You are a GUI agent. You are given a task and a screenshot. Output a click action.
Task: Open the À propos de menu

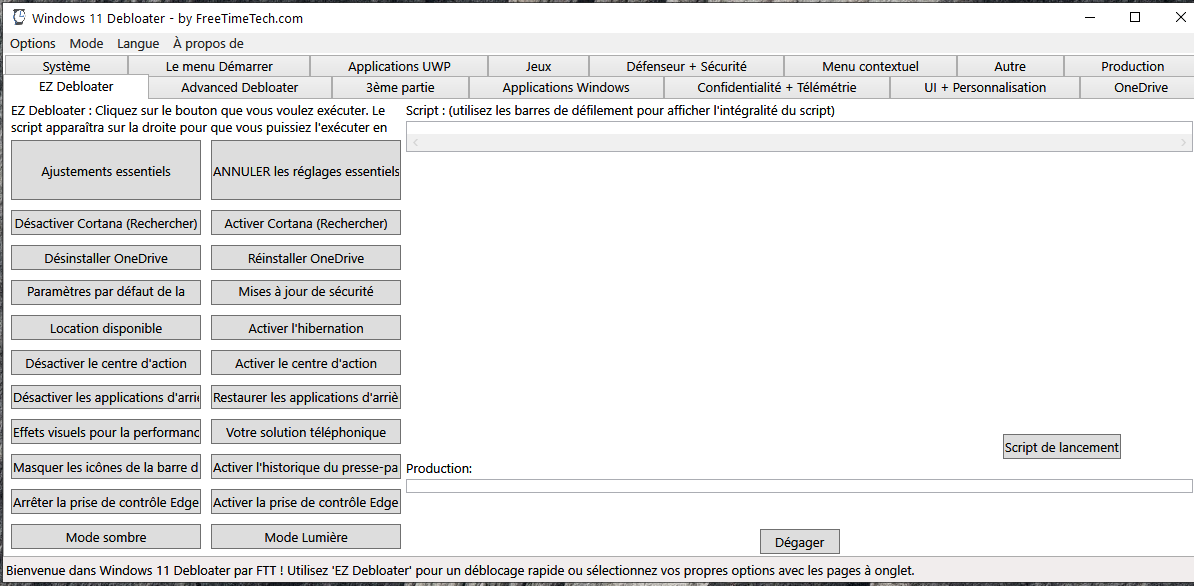(208, 43)
